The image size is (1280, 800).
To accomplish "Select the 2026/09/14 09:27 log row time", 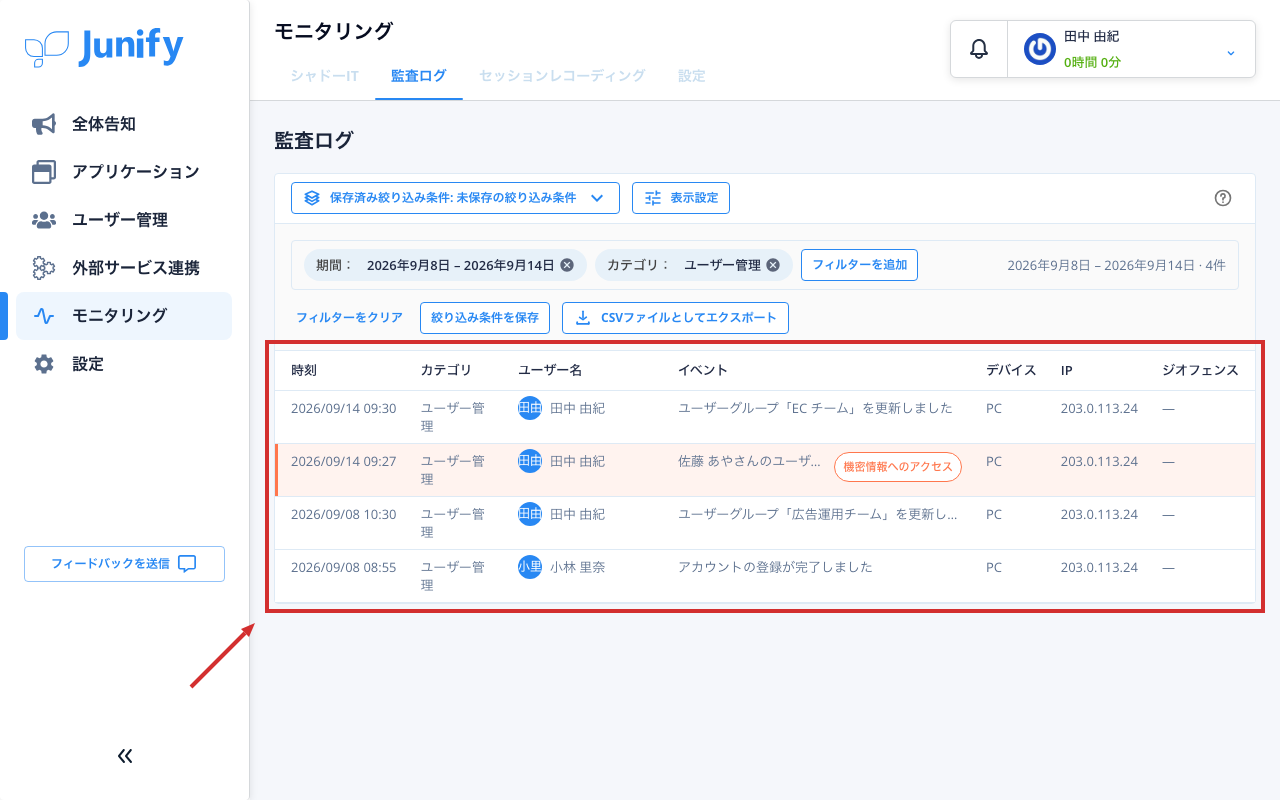I will click(x=343, y=461).
